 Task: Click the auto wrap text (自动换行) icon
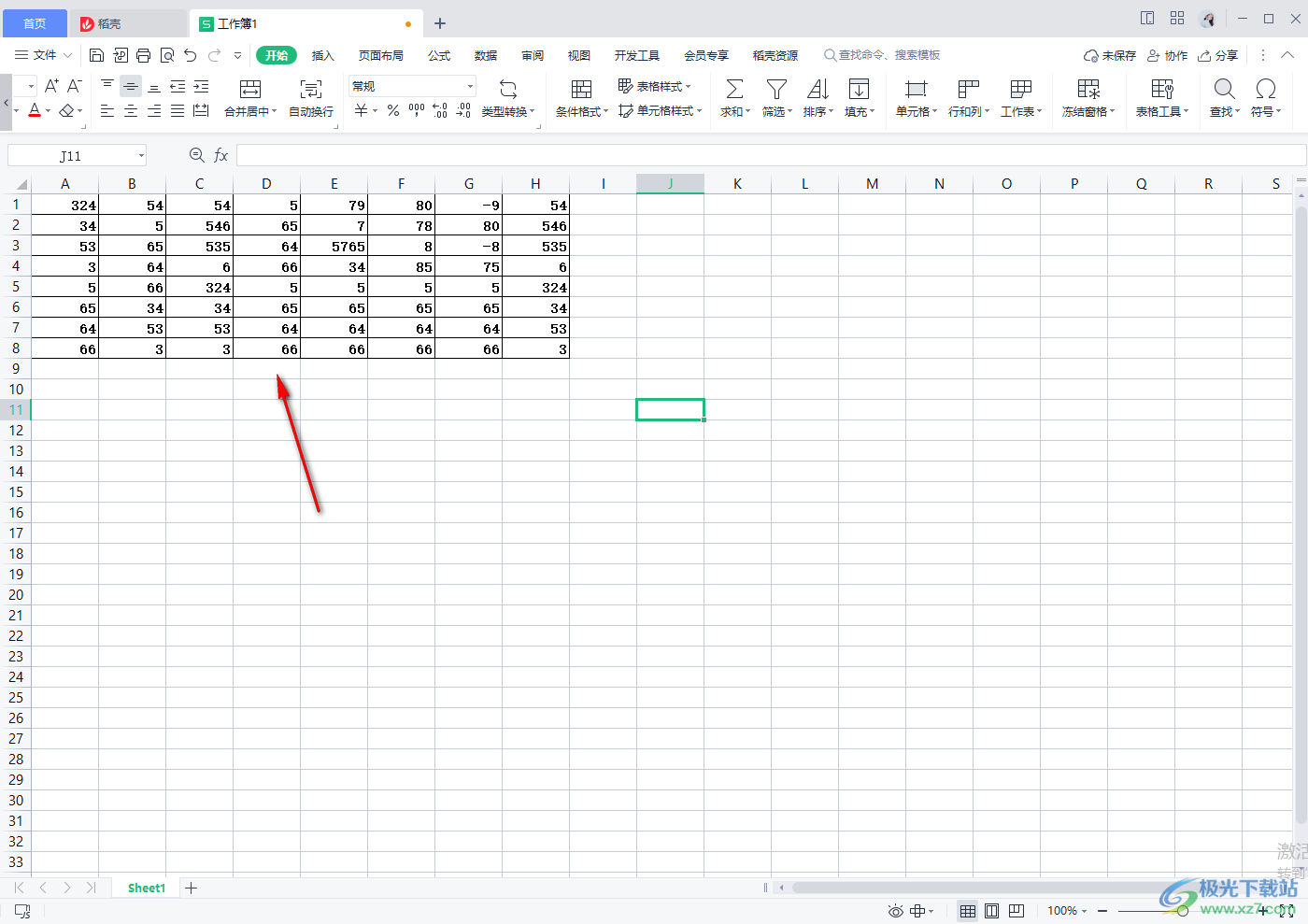(311, 89)
